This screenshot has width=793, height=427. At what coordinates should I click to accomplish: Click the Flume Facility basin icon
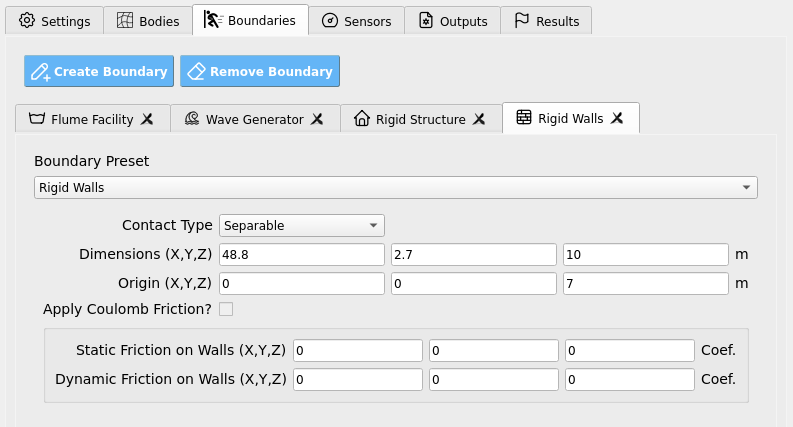click(x=37, y=119)
